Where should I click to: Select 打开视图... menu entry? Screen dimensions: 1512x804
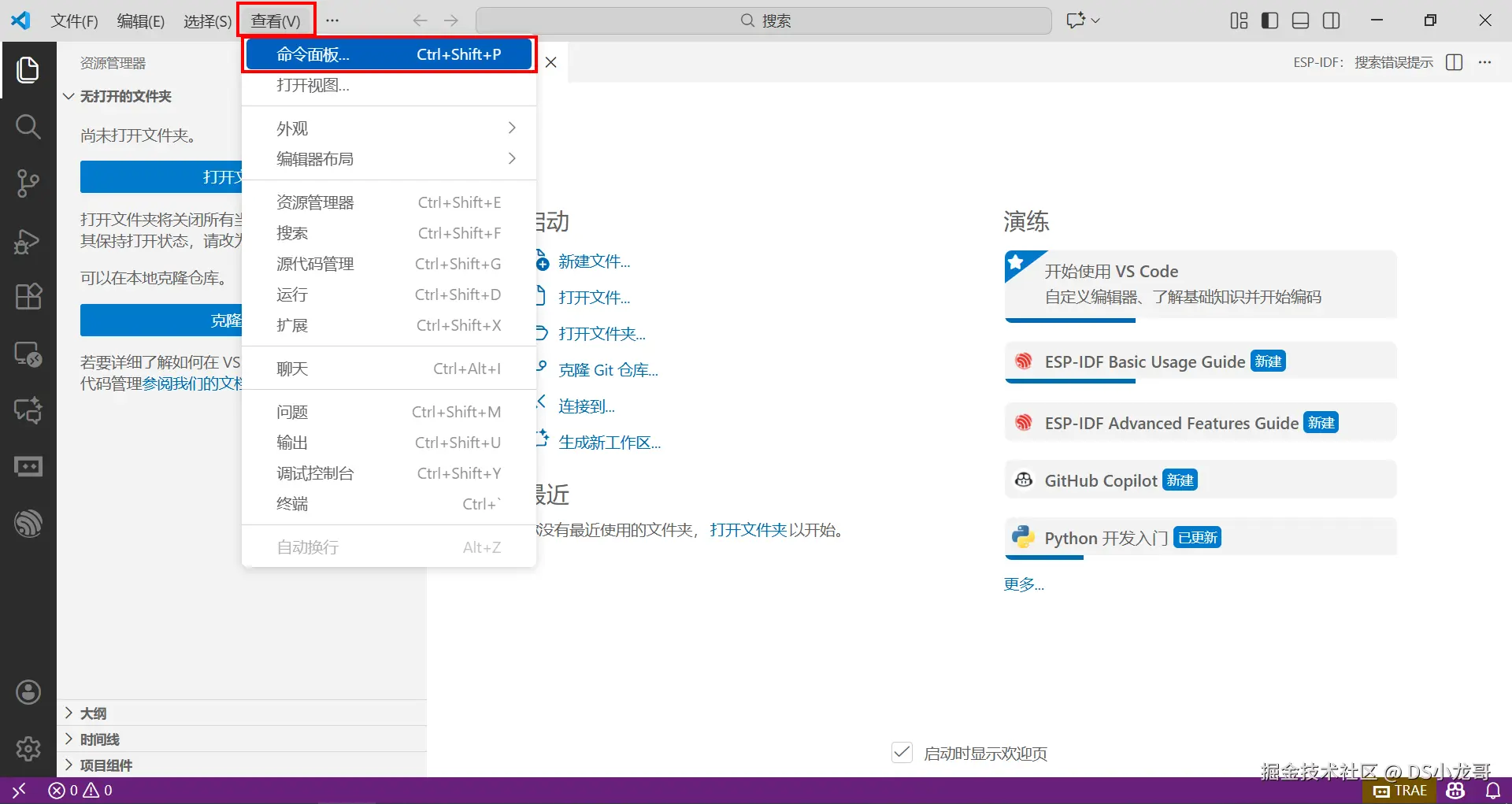389,85
